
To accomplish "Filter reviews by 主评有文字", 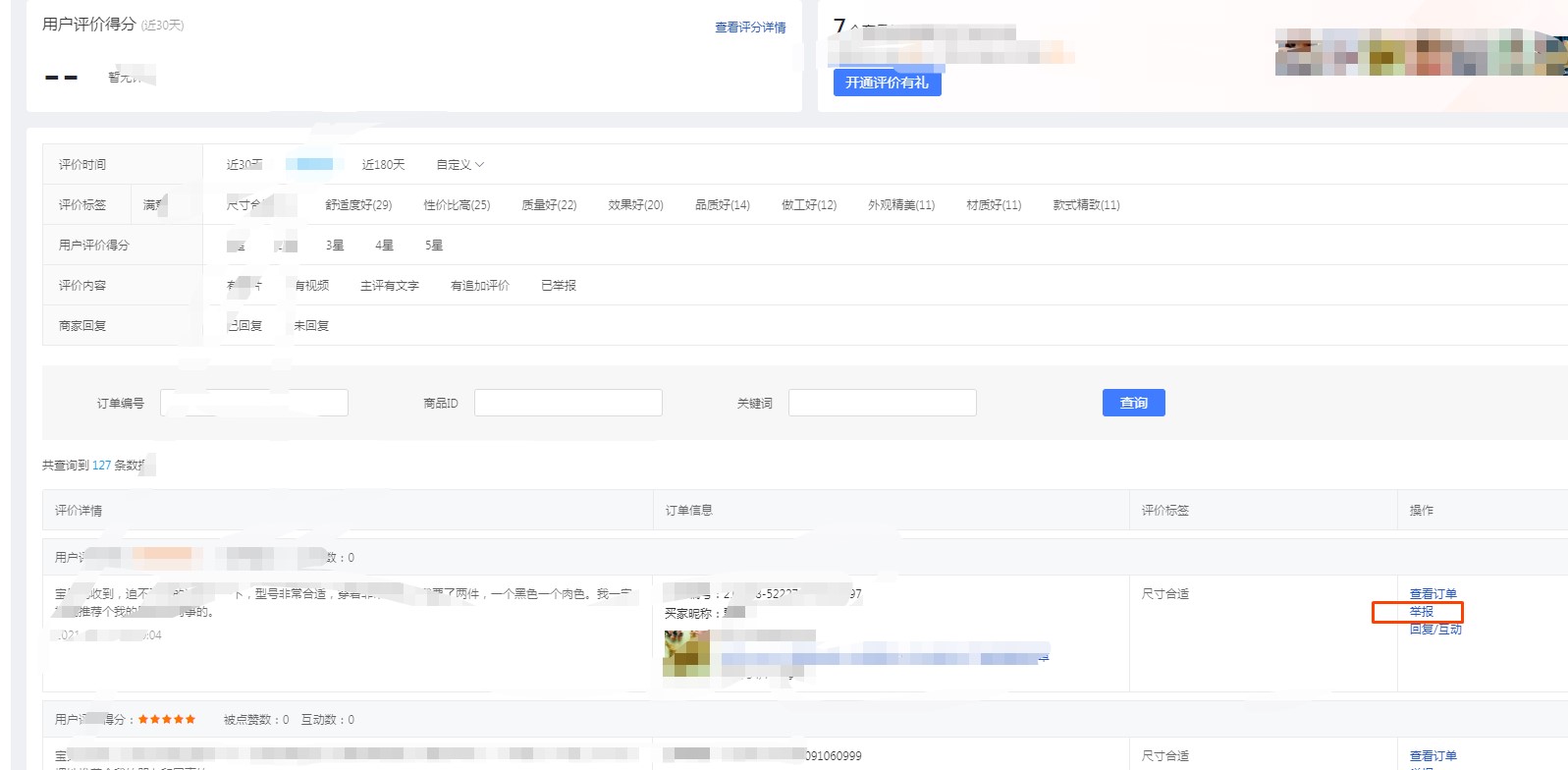I will point(389,286).
